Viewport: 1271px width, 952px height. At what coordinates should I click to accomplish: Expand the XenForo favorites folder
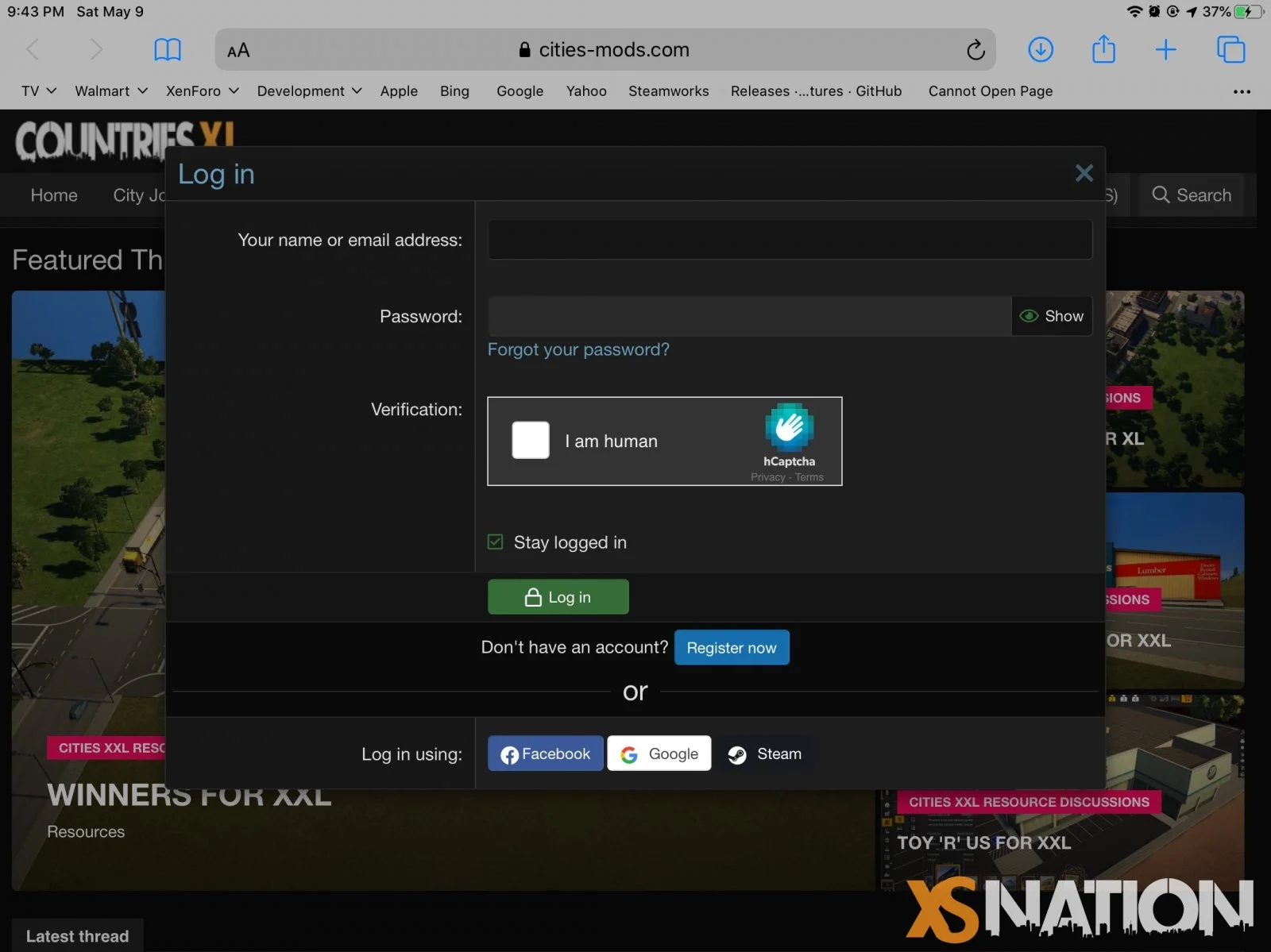(203, 91)
